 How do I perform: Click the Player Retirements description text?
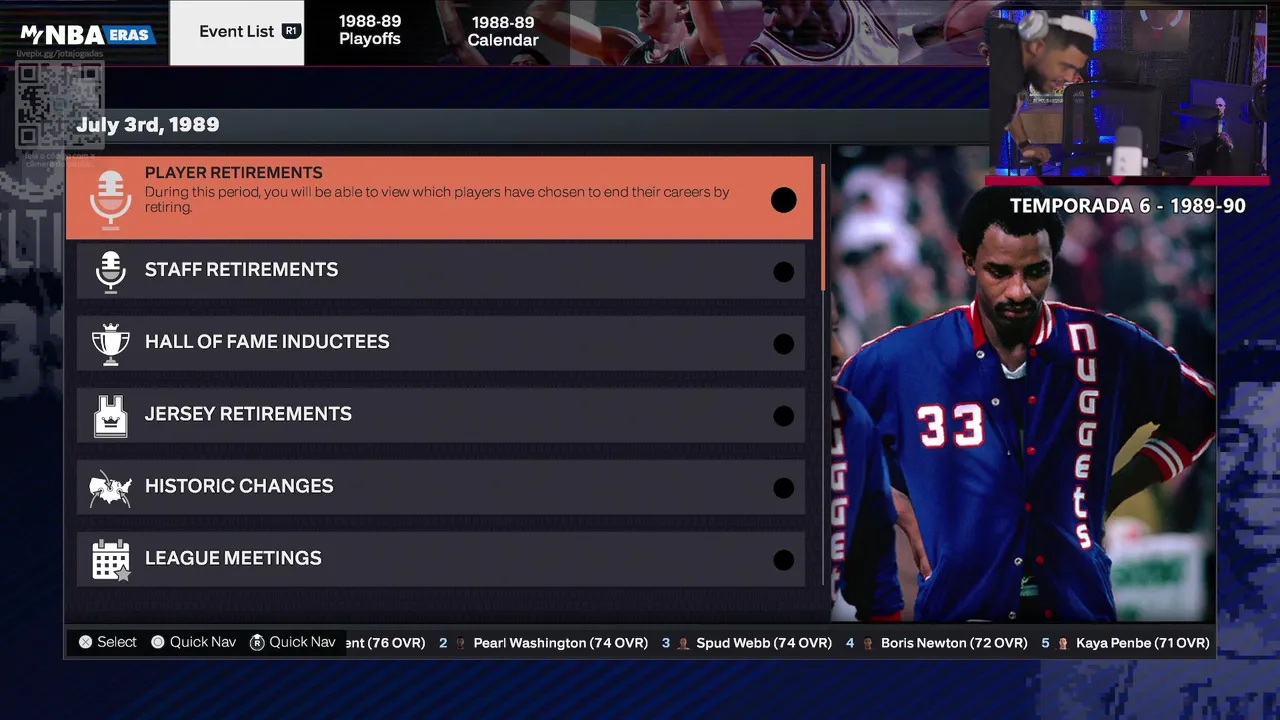pyautogui.click(x=437, y=199)
